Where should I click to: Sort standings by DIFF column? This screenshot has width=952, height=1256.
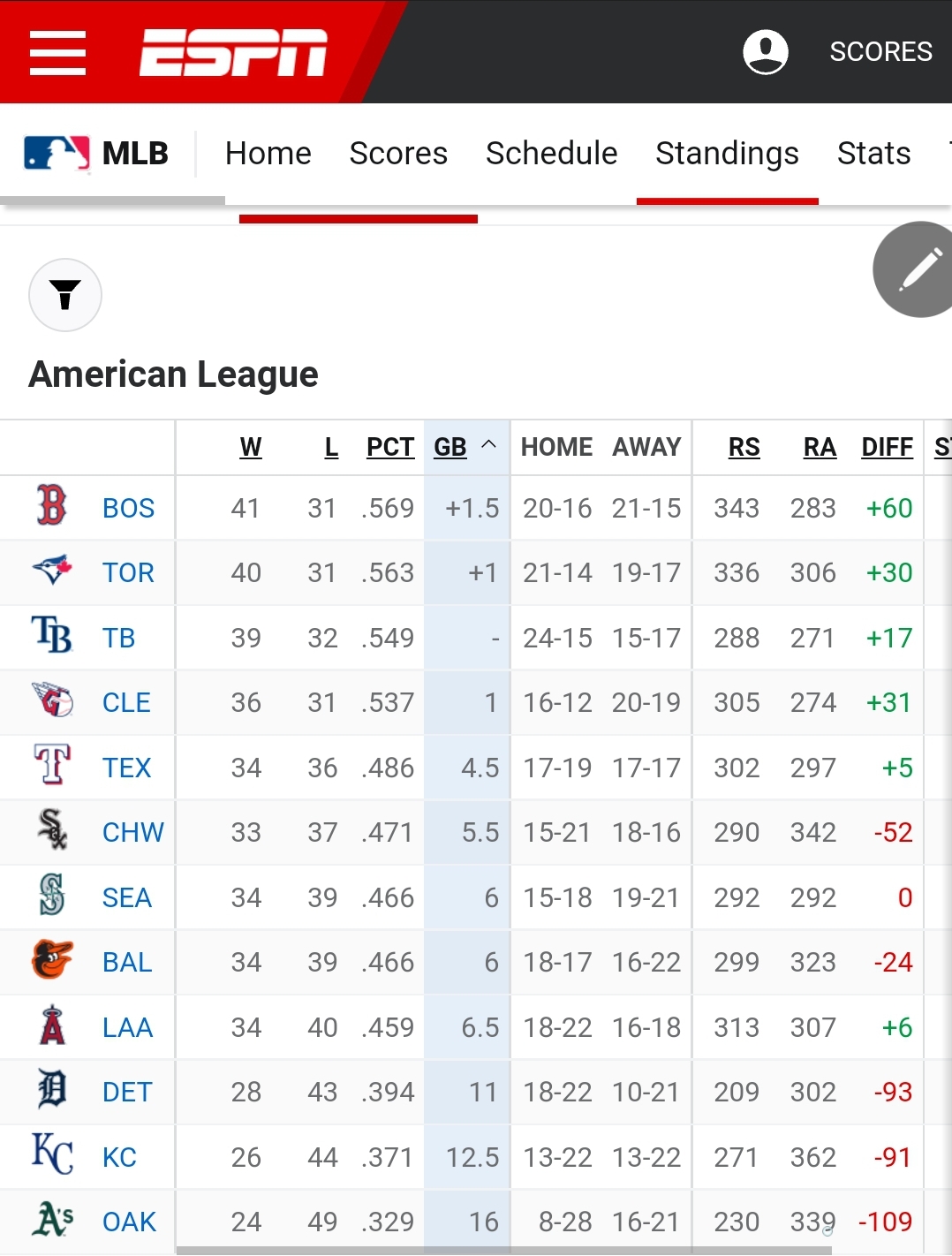887,447
